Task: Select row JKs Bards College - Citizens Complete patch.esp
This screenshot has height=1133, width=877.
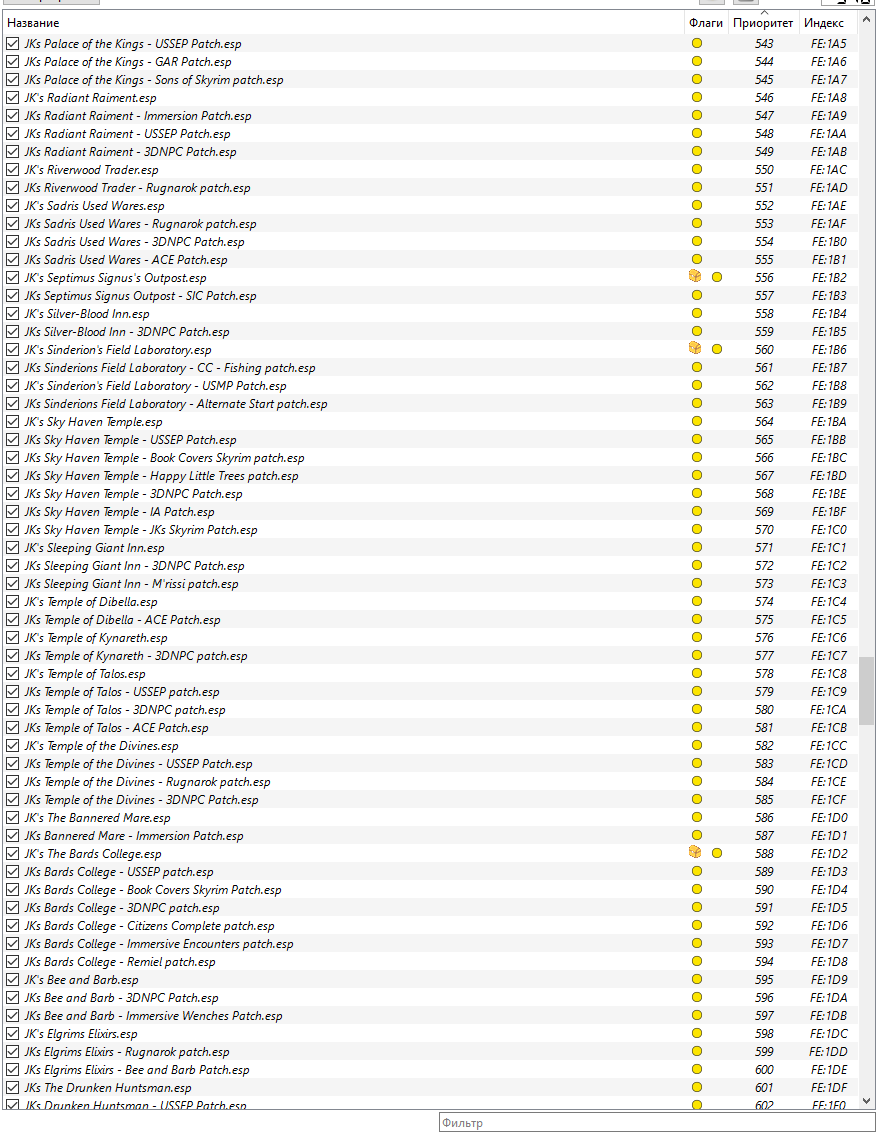Action: click(431, 926)
